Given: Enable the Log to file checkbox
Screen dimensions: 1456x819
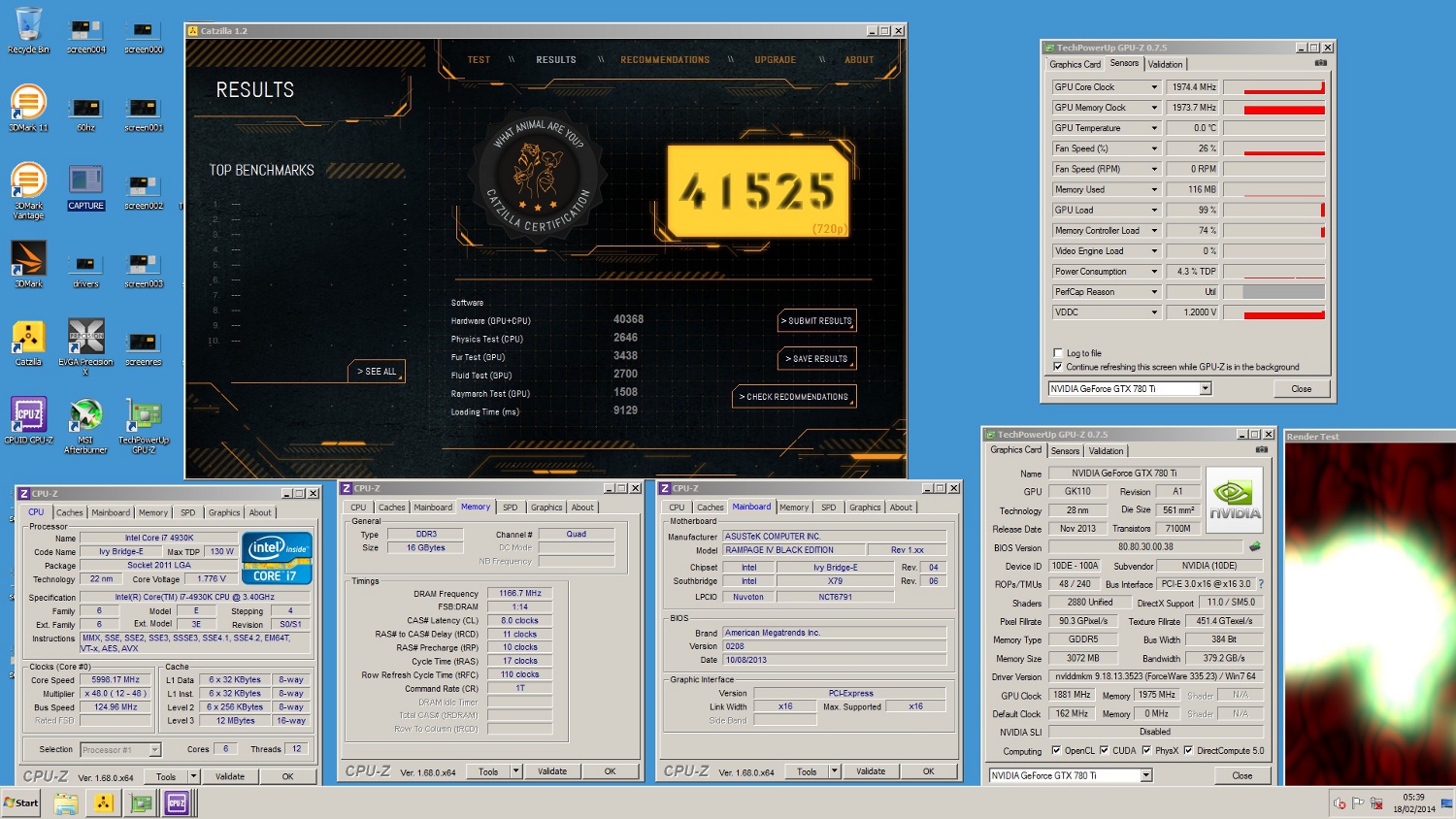Looking at the screenshot, I should 1058,353.
